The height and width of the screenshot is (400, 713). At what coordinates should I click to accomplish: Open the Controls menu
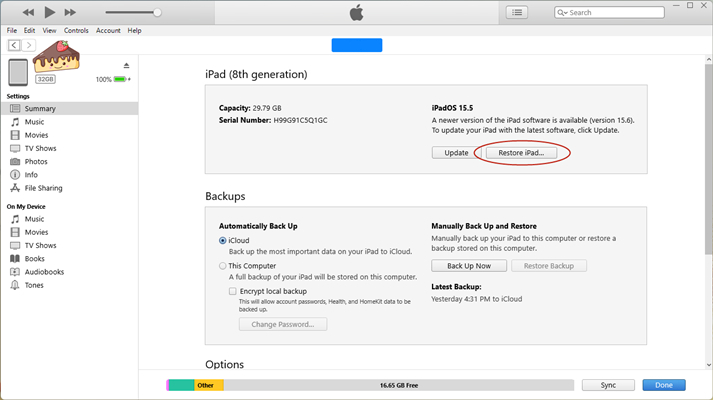[x=76, y=31]
